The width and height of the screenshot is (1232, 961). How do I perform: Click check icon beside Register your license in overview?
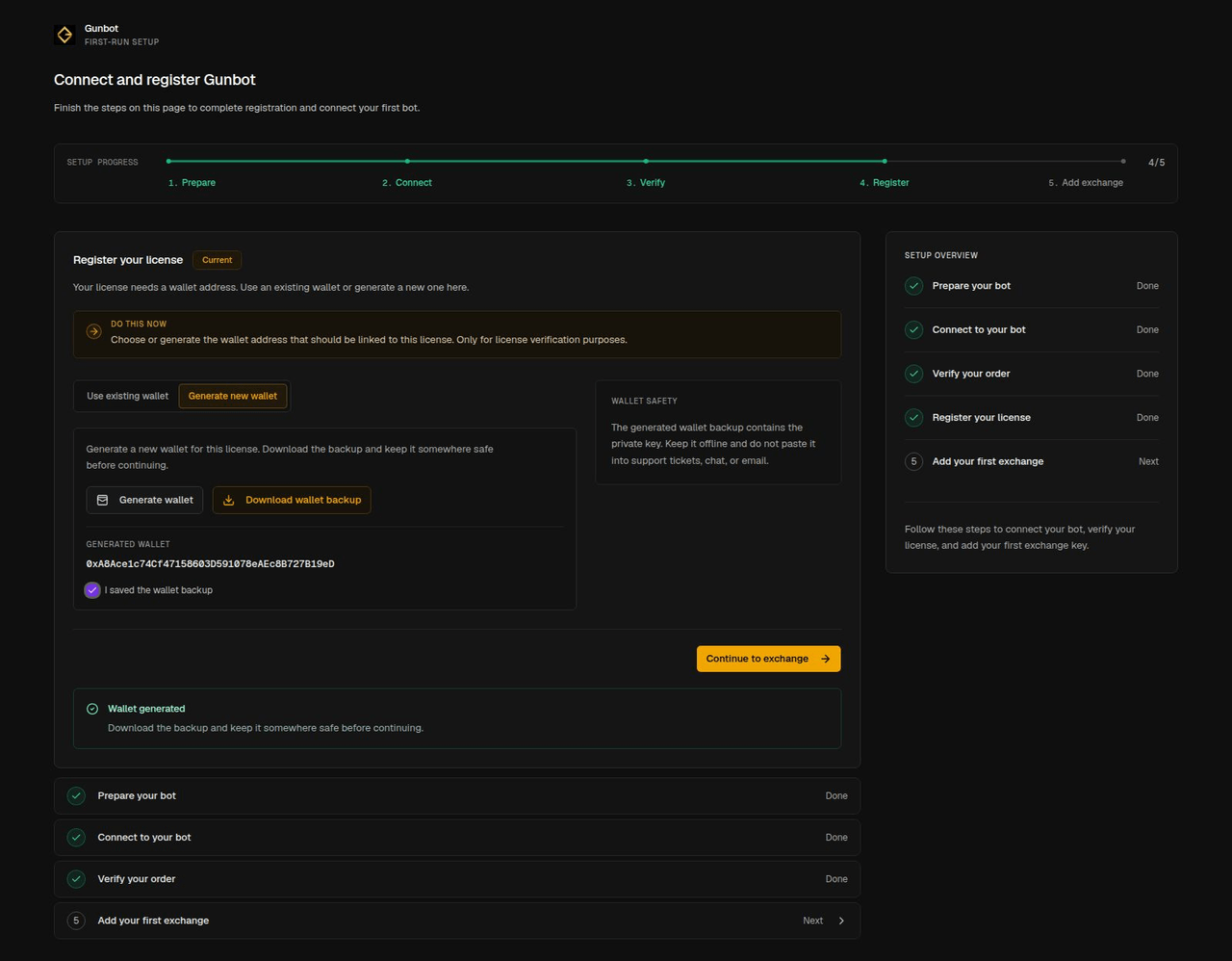click(x=914, y=418)
